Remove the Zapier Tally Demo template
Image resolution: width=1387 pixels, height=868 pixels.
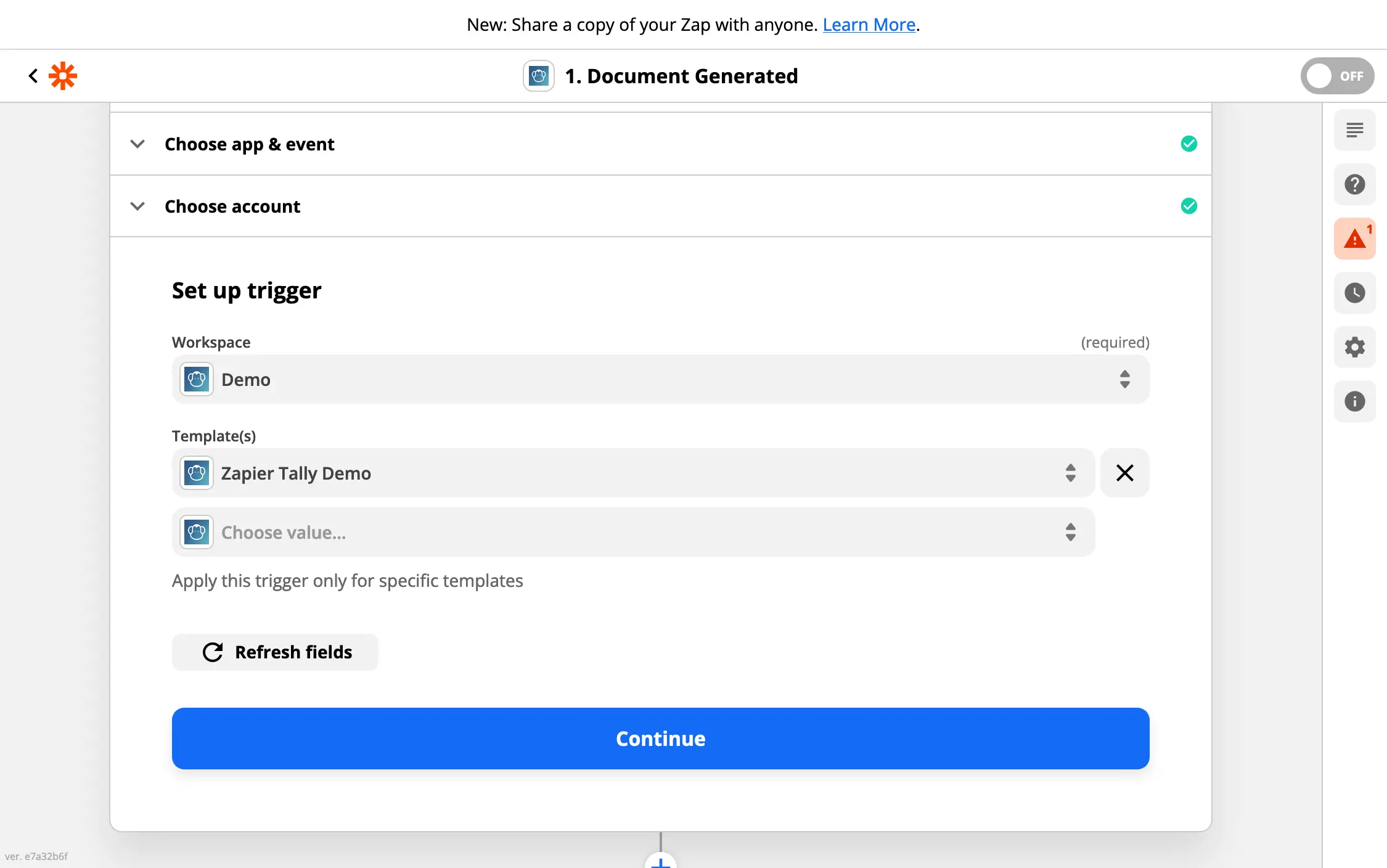click(x=1124, y=473)
